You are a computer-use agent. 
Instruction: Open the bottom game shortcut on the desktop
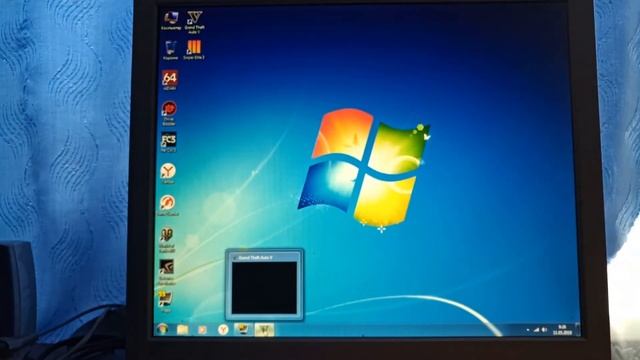[165, 301]
